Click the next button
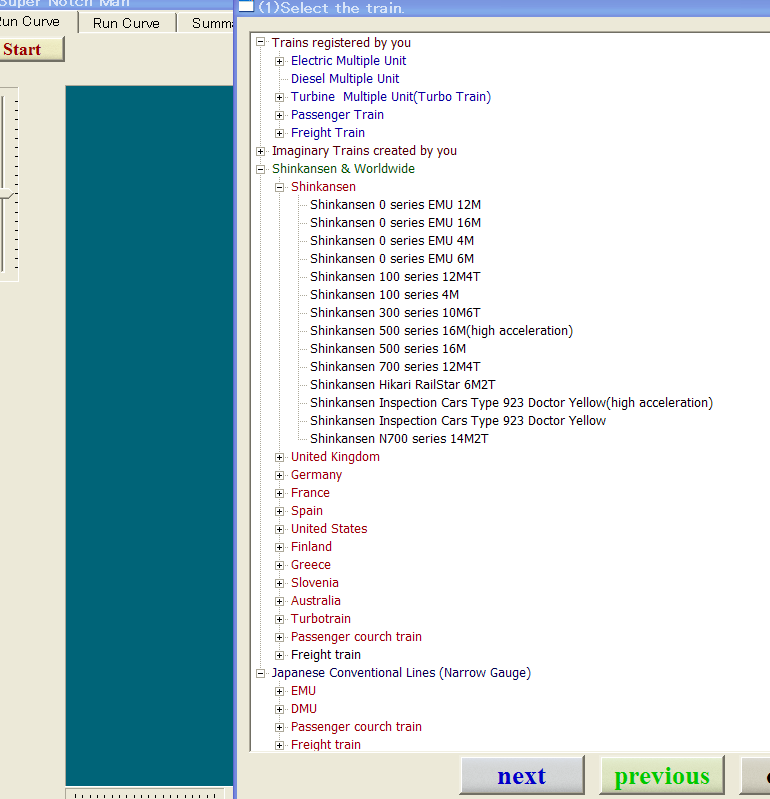 point(522,776)
